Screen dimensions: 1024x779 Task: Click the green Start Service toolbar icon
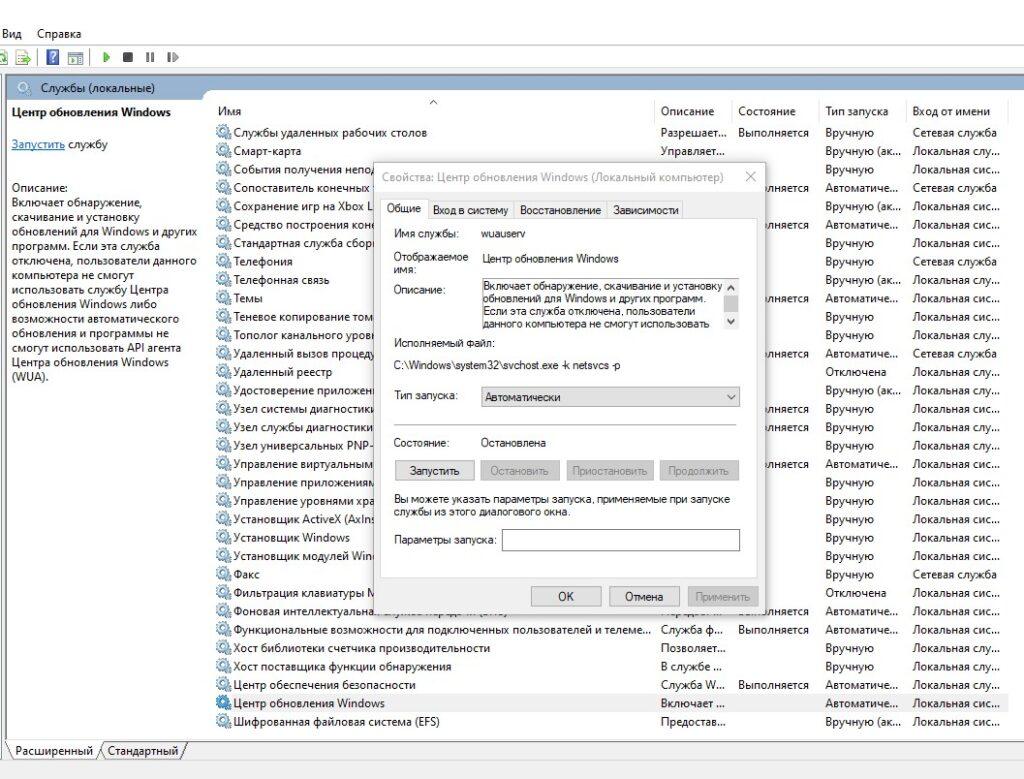pyautogui.click(x=106, y=57)
